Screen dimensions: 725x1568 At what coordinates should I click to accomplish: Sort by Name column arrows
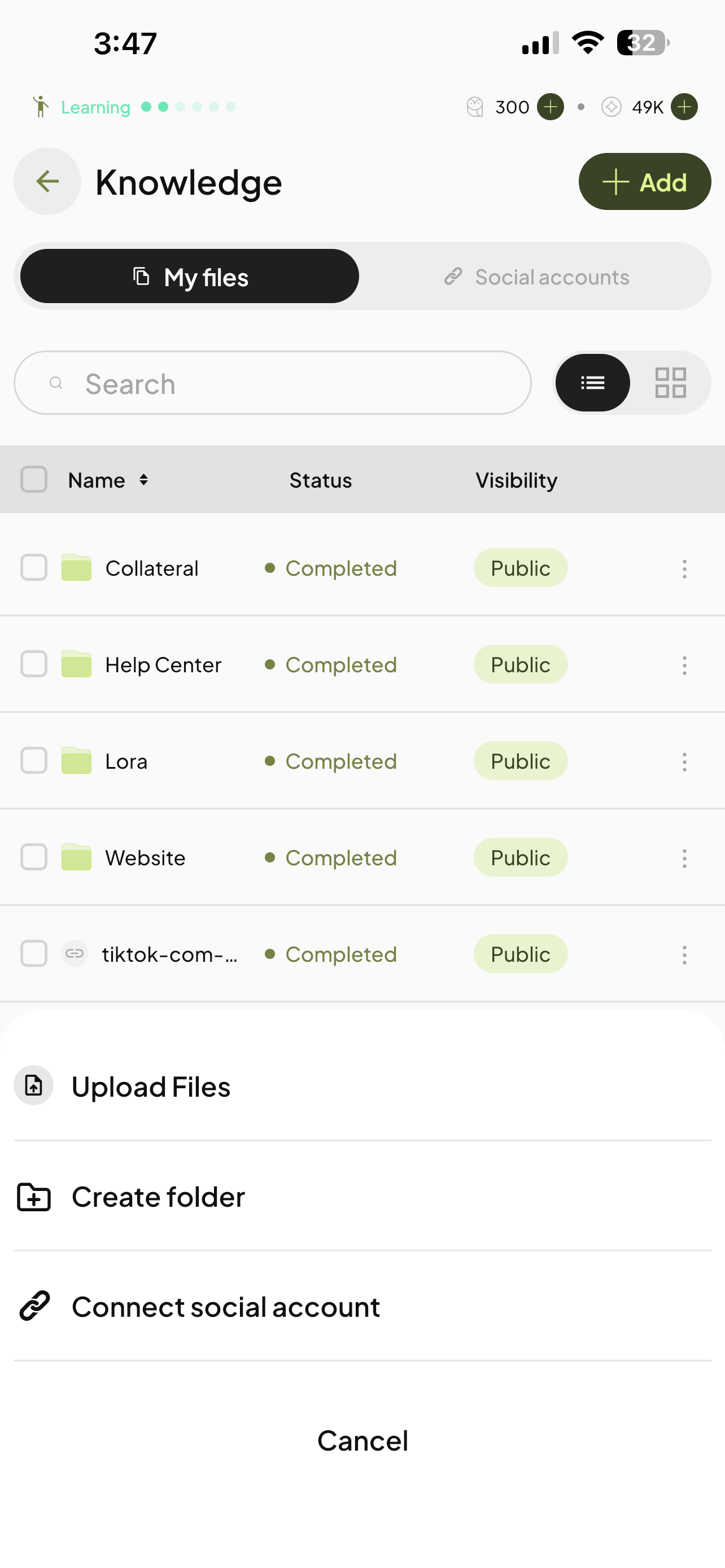143,480
